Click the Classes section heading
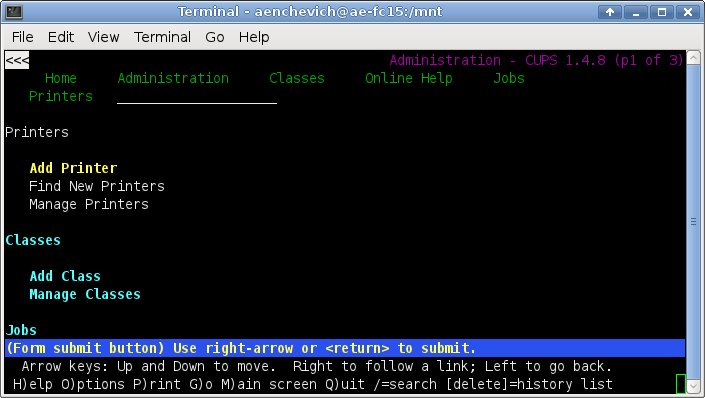This screenshot has height=398, width=705. click(x=33, y=240)
